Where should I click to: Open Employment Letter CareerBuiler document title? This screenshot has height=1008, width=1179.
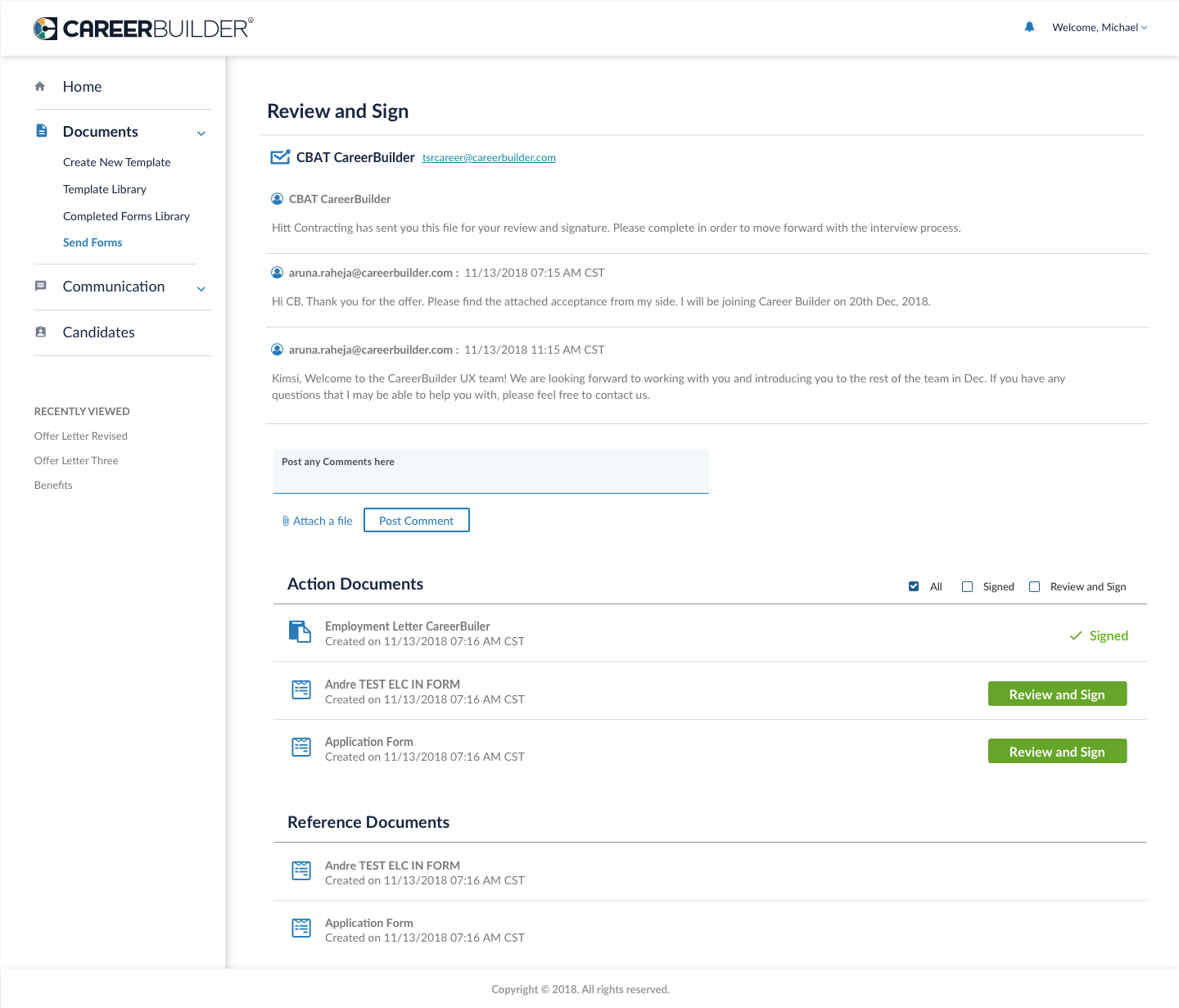pyautogui.click(x=408, y=626)
